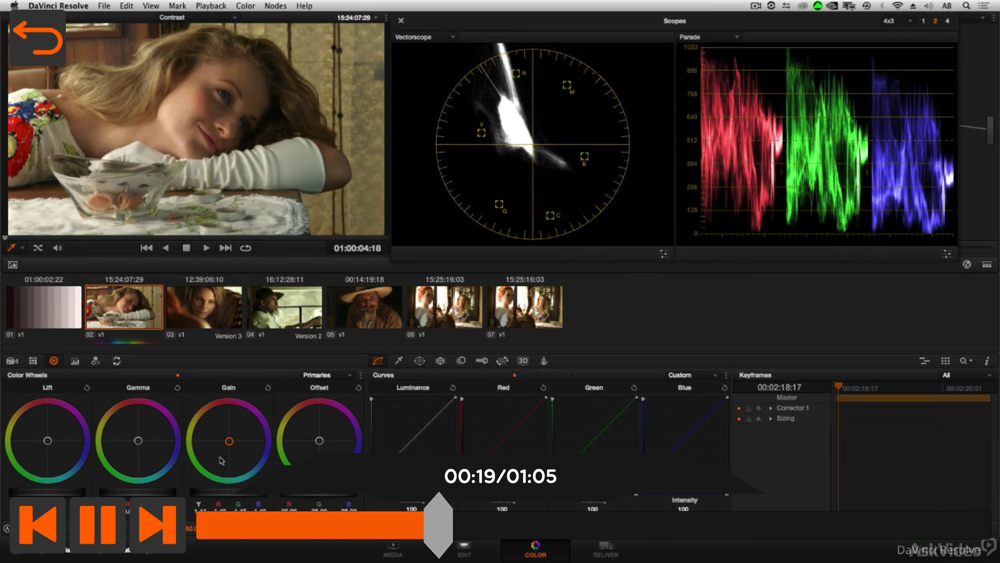Viewport: 1000px width, 563px height.
Task: Click the orange video progress bar
Action: click(310, 525)
